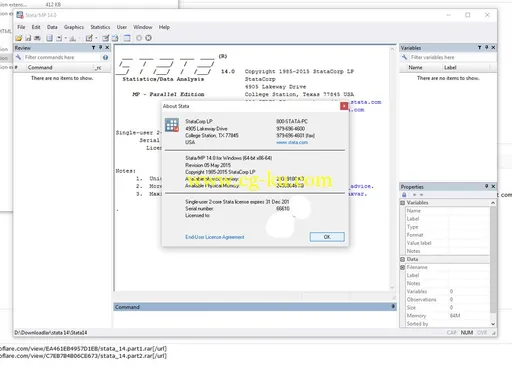The width and height of the screenshot is (512, 368).
Task: Click the Review panel filter funnel icon
Action: [x=93, y=48]
